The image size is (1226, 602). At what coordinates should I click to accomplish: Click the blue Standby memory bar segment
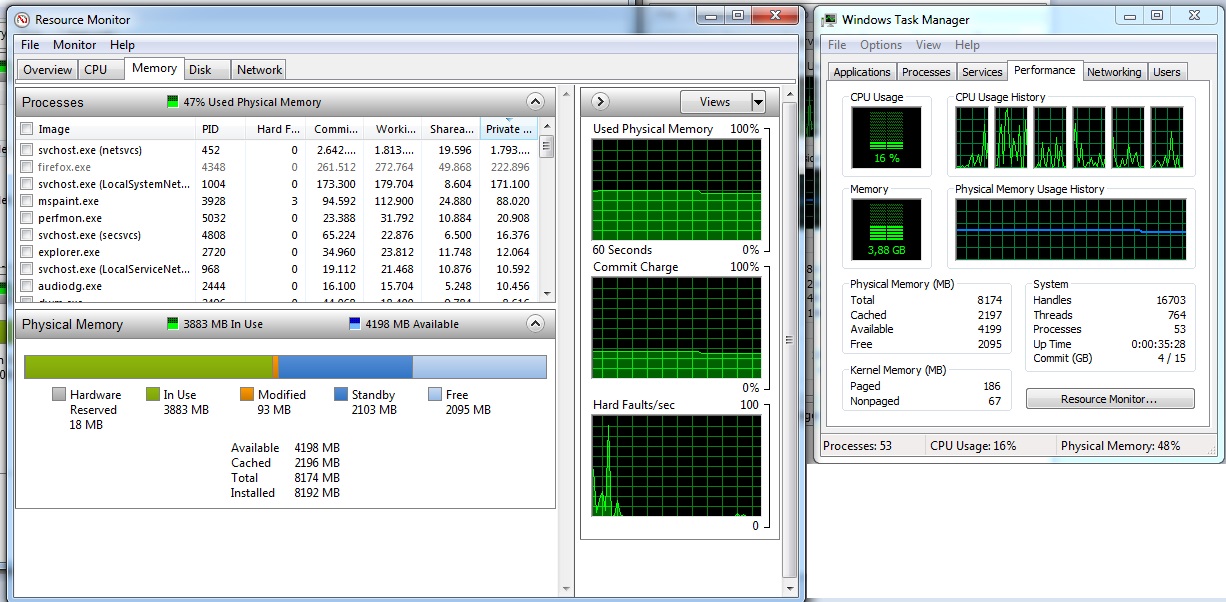(x=345, y=366)
